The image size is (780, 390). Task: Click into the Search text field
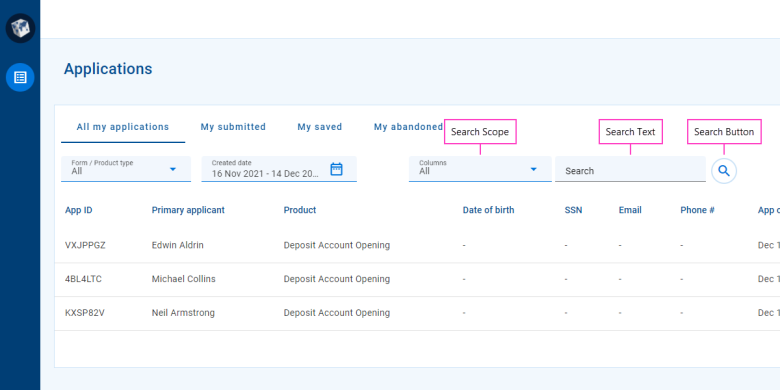630,171
